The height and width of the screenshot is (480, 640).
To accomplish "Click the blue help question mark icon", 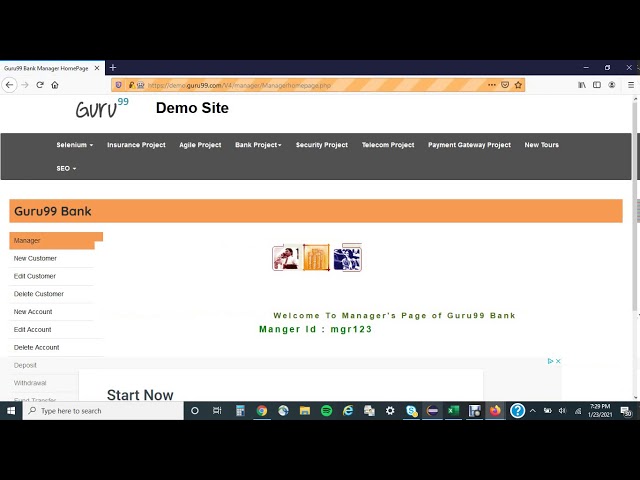I will coord(517,411).
